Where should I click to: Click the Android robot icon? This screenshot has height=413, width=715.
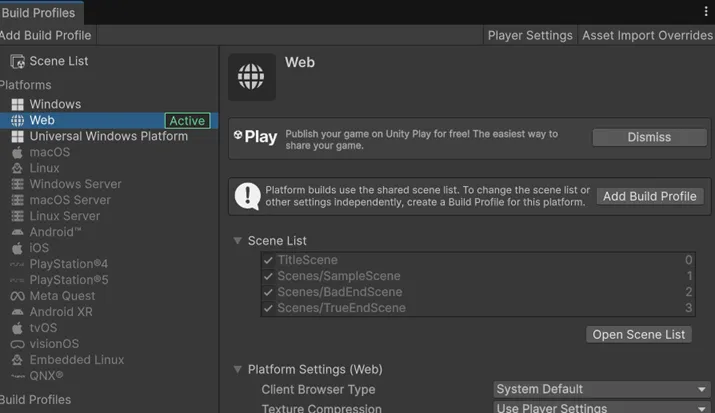(17, 232)
